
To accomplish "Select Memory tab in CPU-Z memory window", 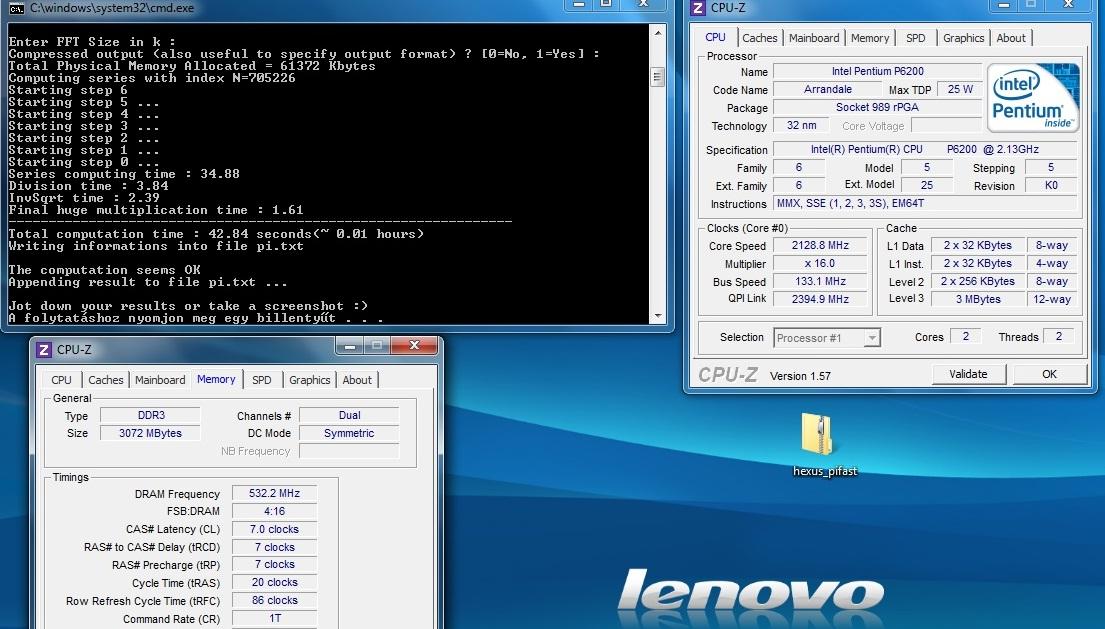I will 216,379.
